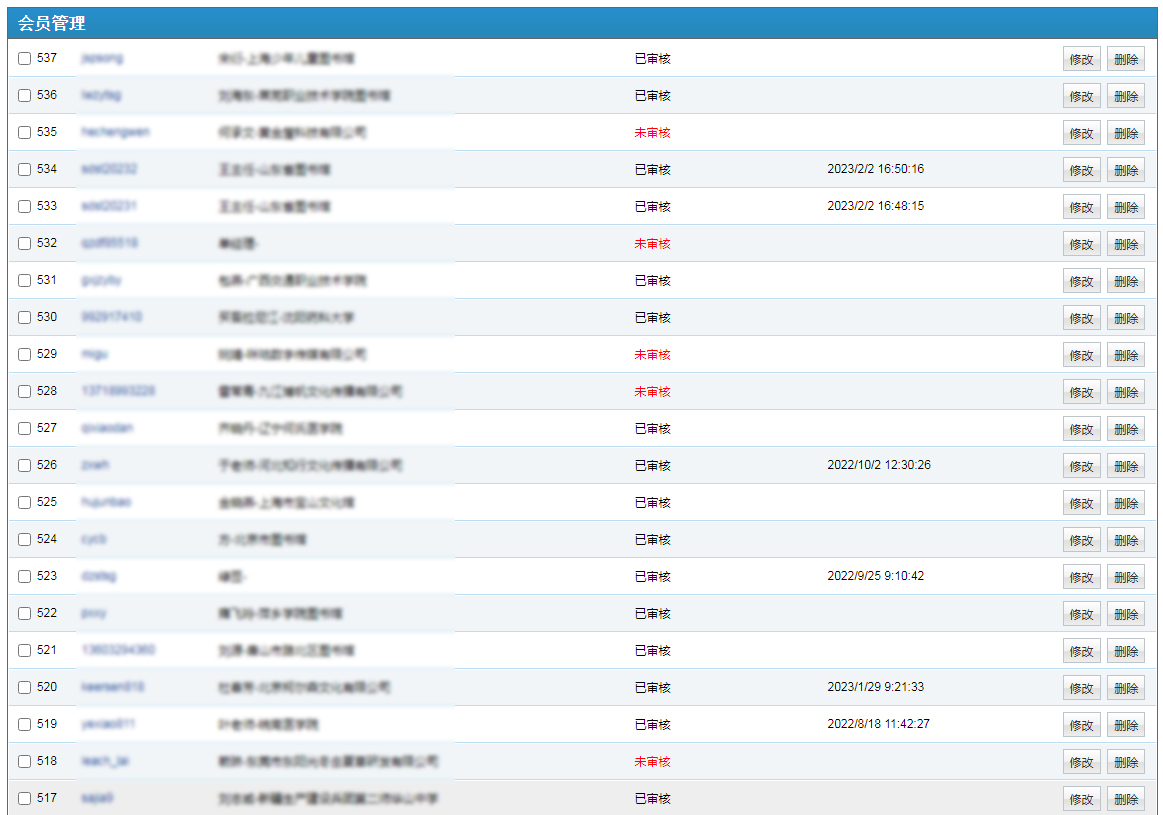The width and height of the screenshot is (1163, 815).
Task: Enable the checkbox for member 523
Action: [25, 577]
